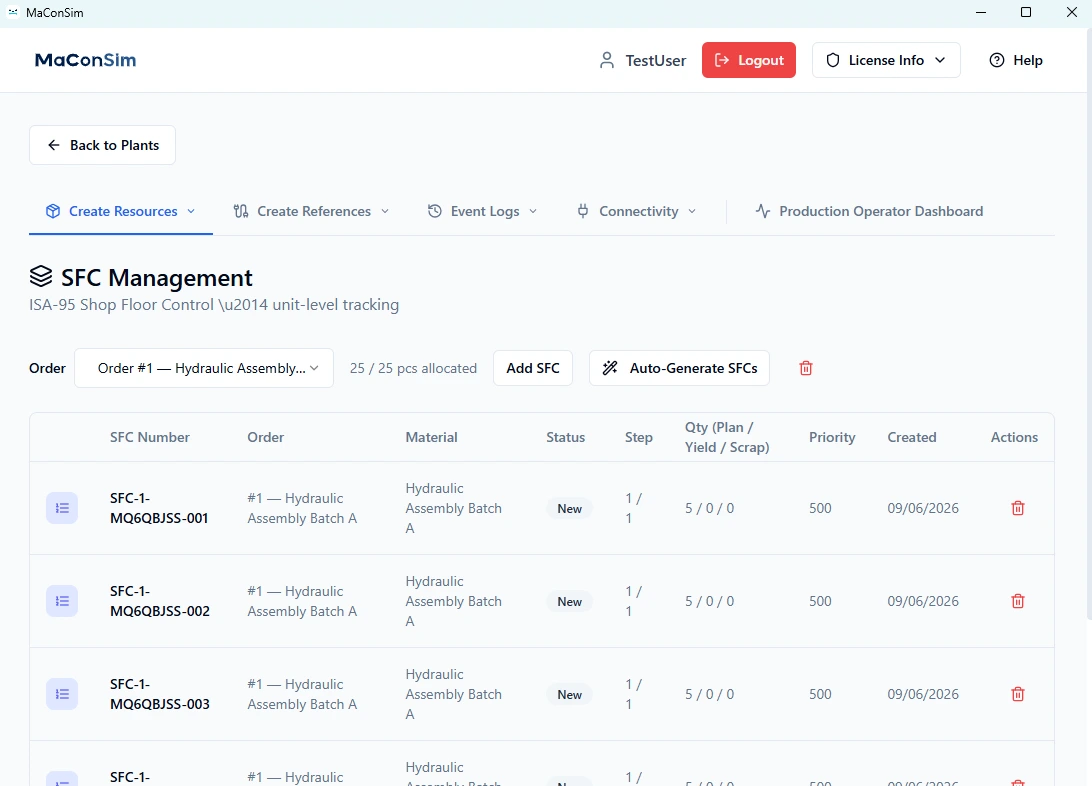The width and height of the screenshot is (1092, 786).
Task: Click the TestUser profile icon
Action: (x=607, y=61)
